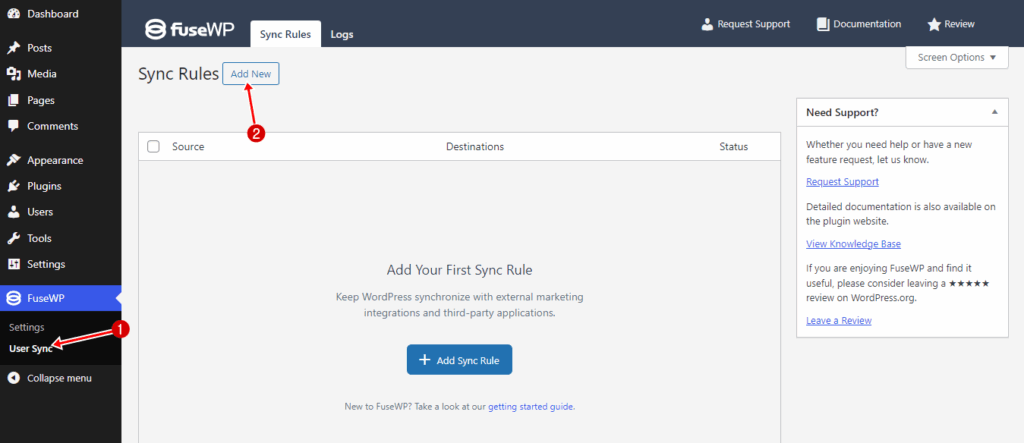The image size is (1024, 443).
Task: Follow the getting started guide link
Action: [x=531, y=406]
